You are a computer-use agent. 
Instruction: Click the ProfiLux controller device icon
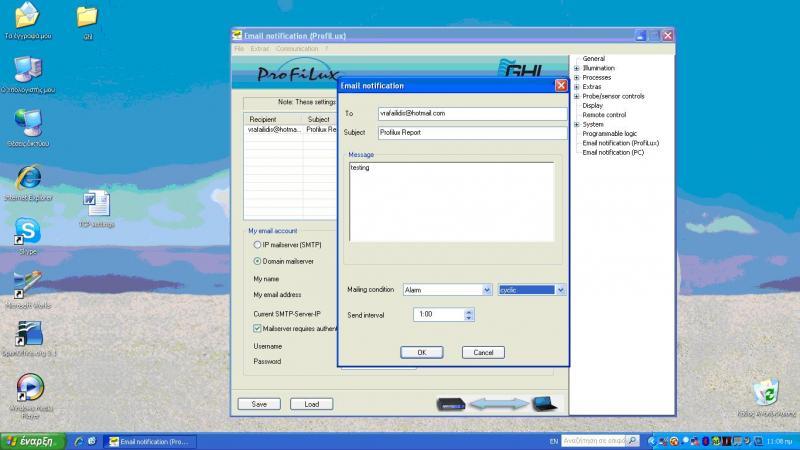[x=451, y=404]
